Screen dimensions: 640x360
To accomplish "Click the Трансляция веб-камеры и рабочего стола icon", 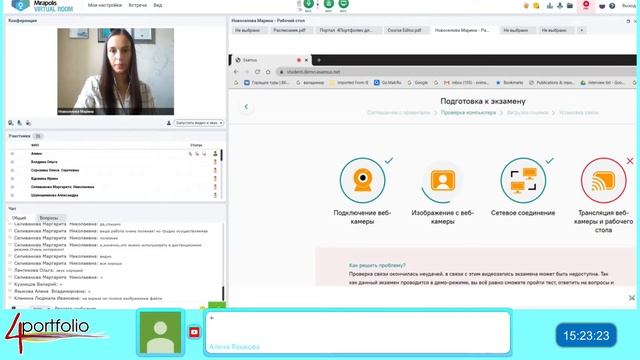I will [x=603, y=180].
